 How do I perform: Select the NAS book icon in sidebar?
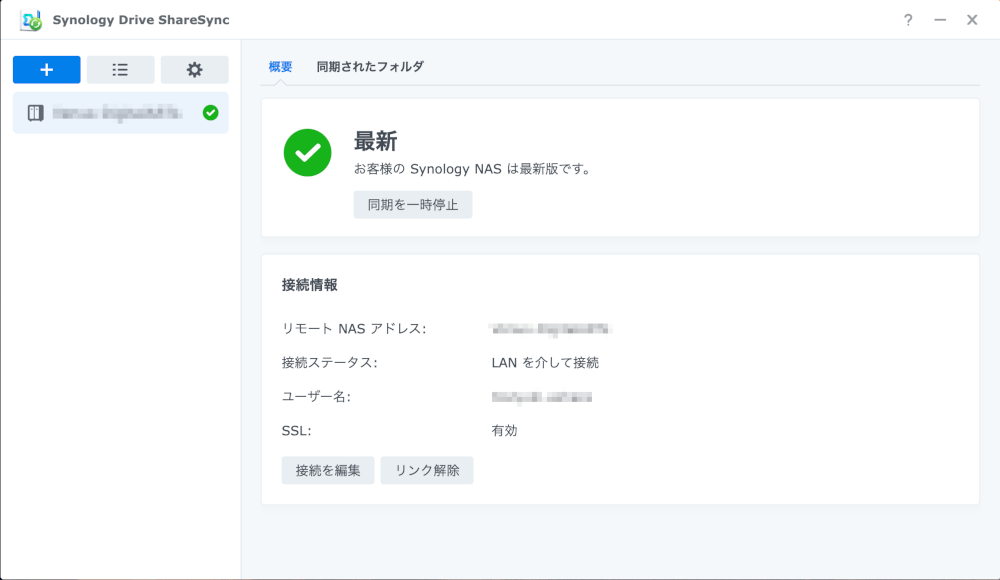tap(35, 113)
